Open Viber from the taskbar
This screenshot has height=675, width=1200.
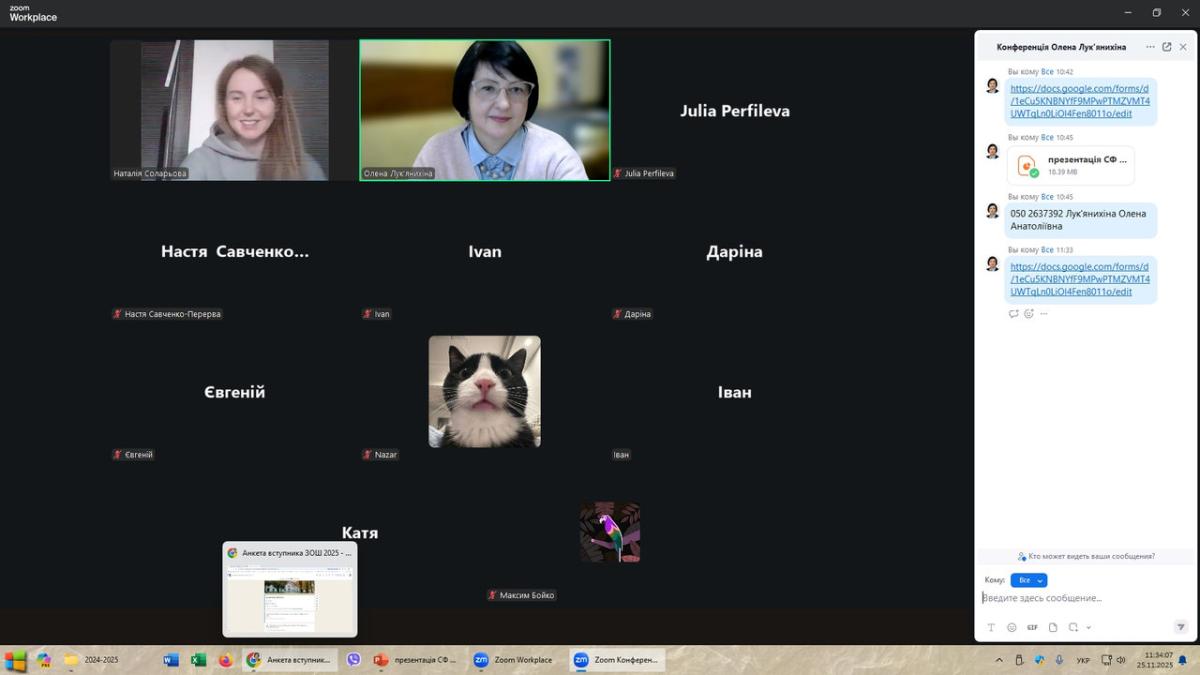pyautogui.click(x=353, y=660)
